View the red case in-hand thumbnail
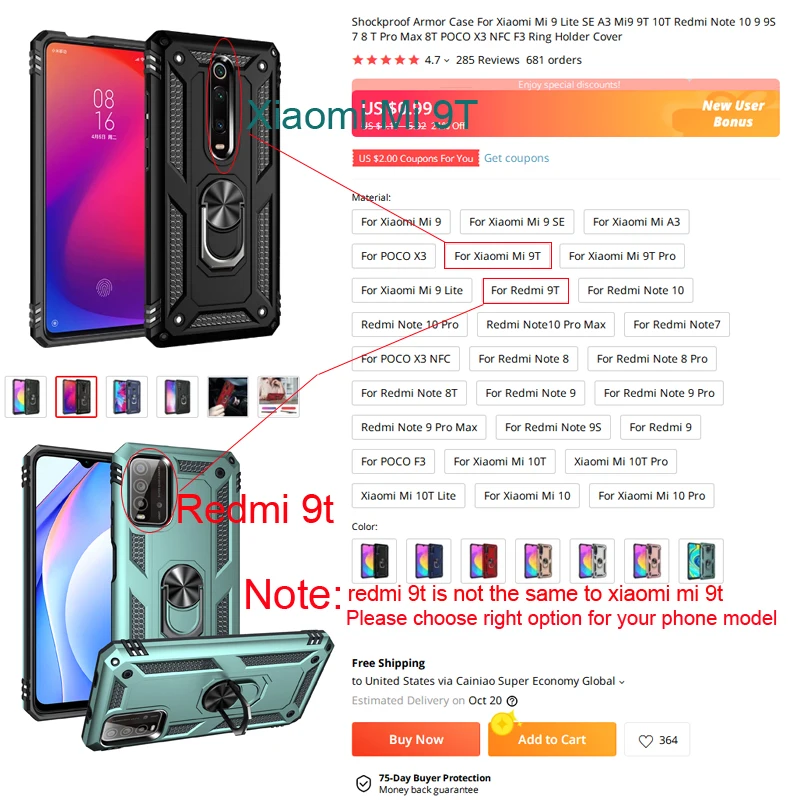800x800 pixels. [x=228, y=396]
